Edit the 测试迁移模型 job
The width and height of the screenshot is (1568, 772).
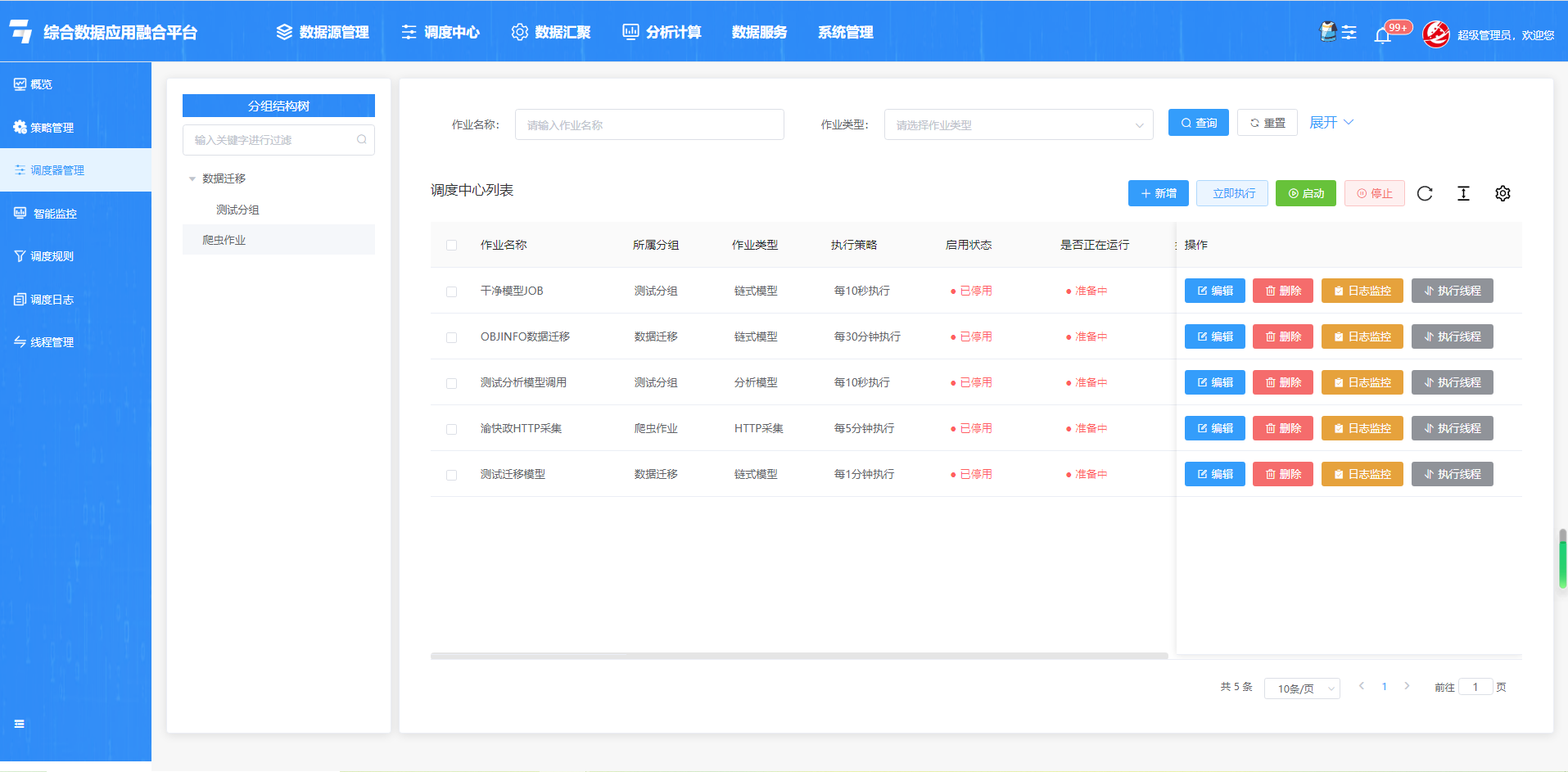coord(1215,474)
